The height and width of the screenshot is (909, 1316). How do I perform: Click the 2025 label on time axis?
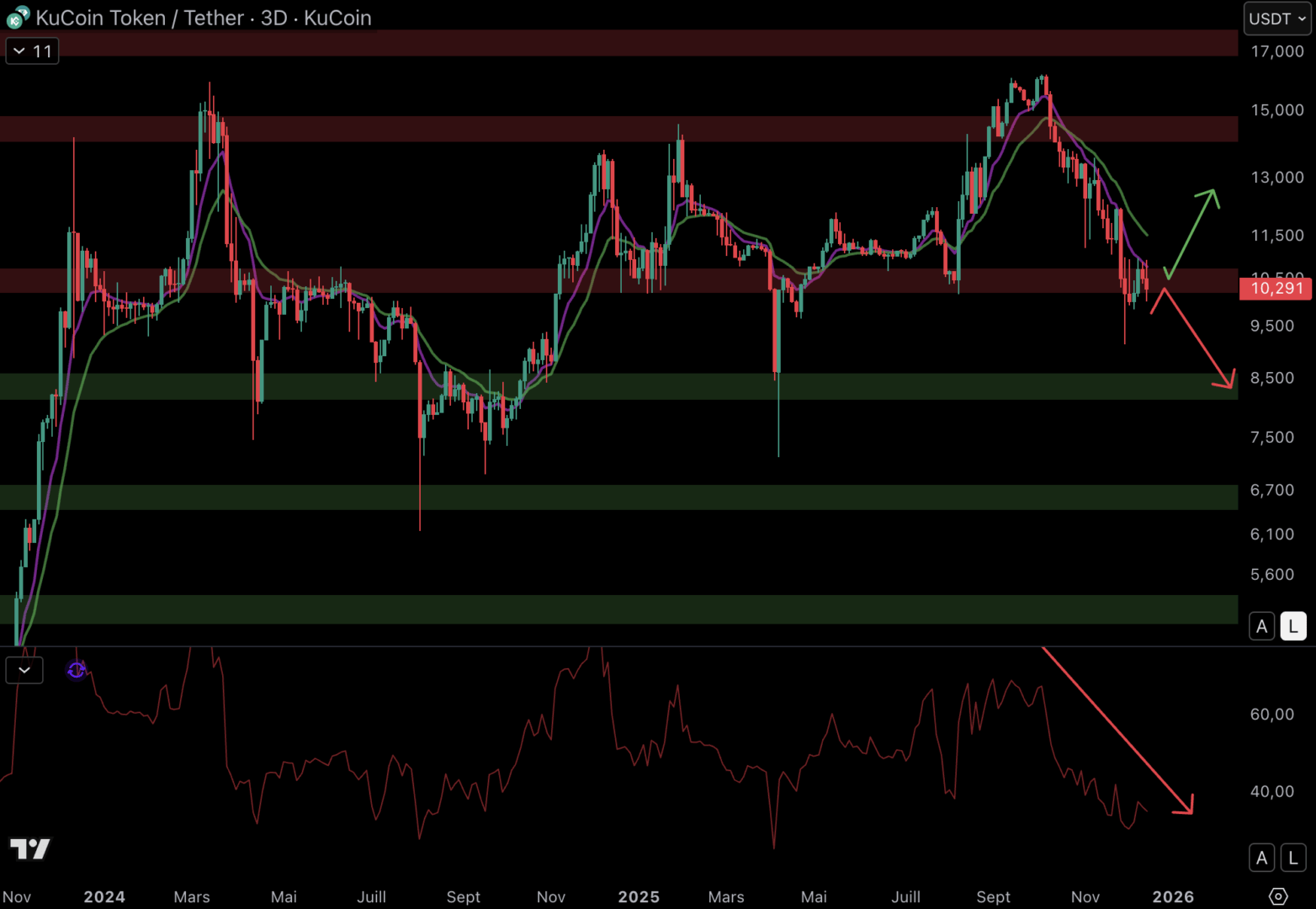(x=639, y=896)
